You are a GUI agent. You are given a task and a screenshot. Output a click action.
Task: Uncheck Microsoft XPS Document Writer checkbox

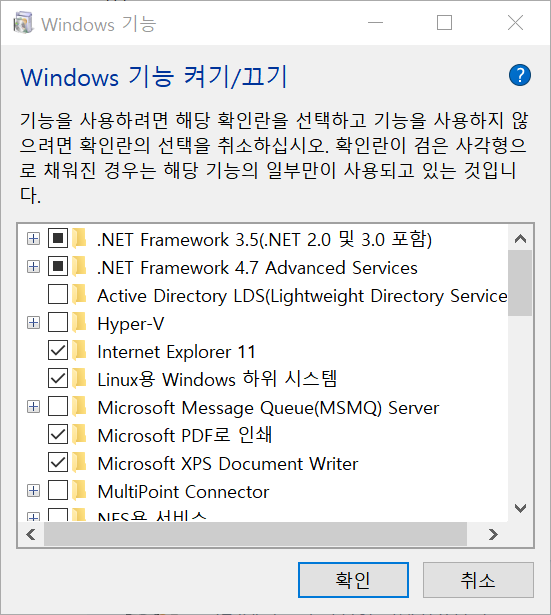click(x=58, y=462)
